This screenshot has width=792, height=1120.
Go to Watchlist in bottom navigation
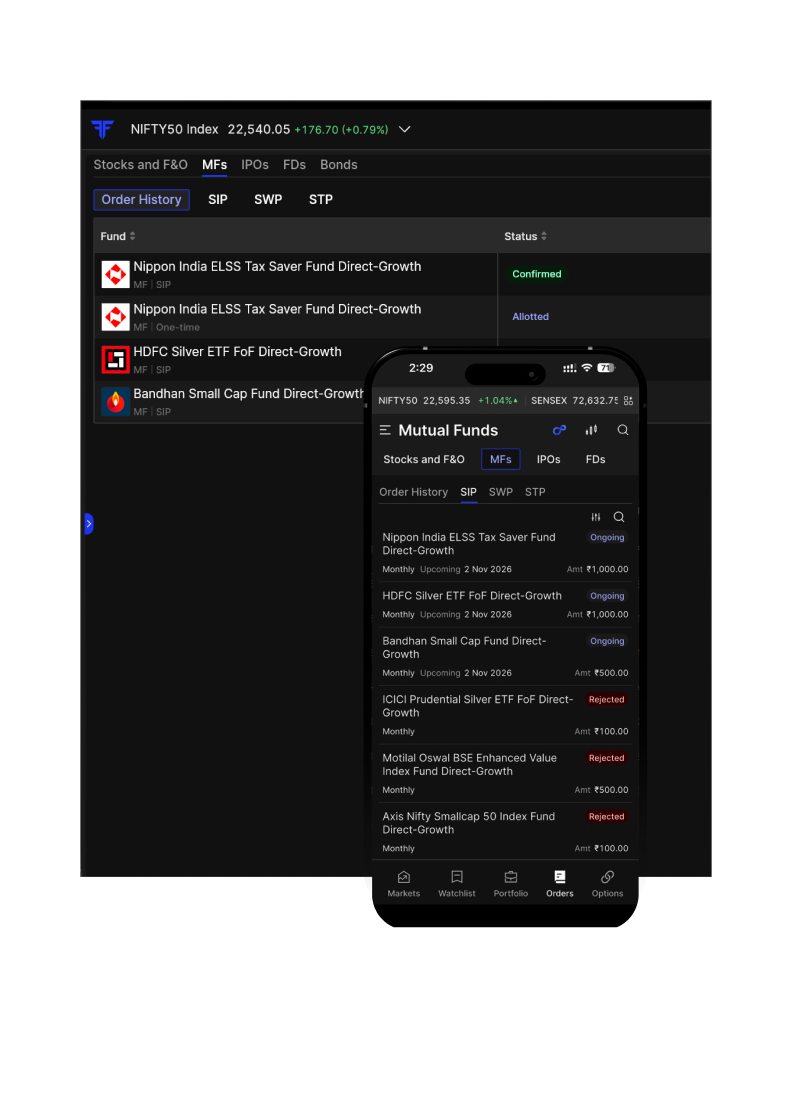coord(457,884)
